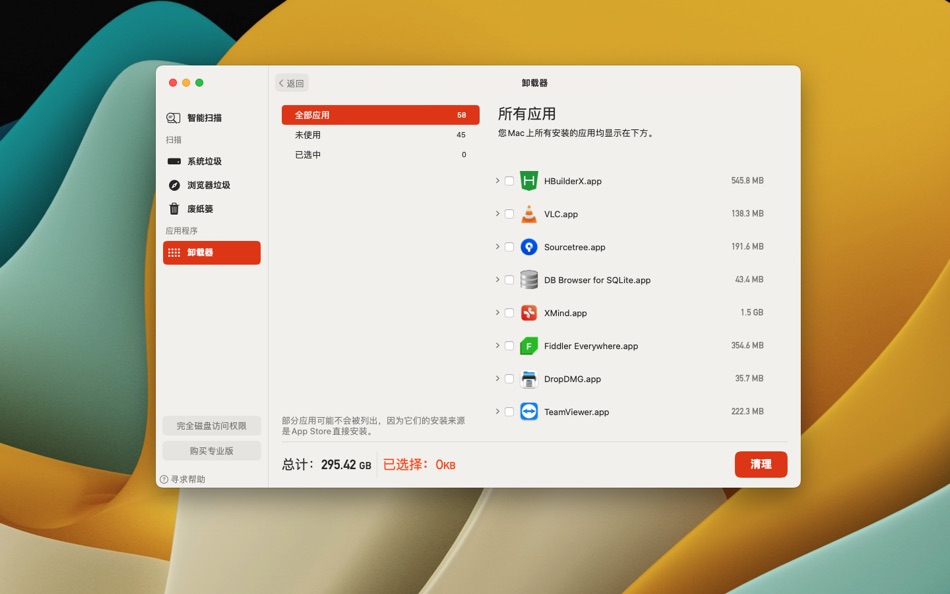Screen dimensions: 950x594
Task: Check Fiddler Everywhere.app for removal
Action: [x=509, y=345]
